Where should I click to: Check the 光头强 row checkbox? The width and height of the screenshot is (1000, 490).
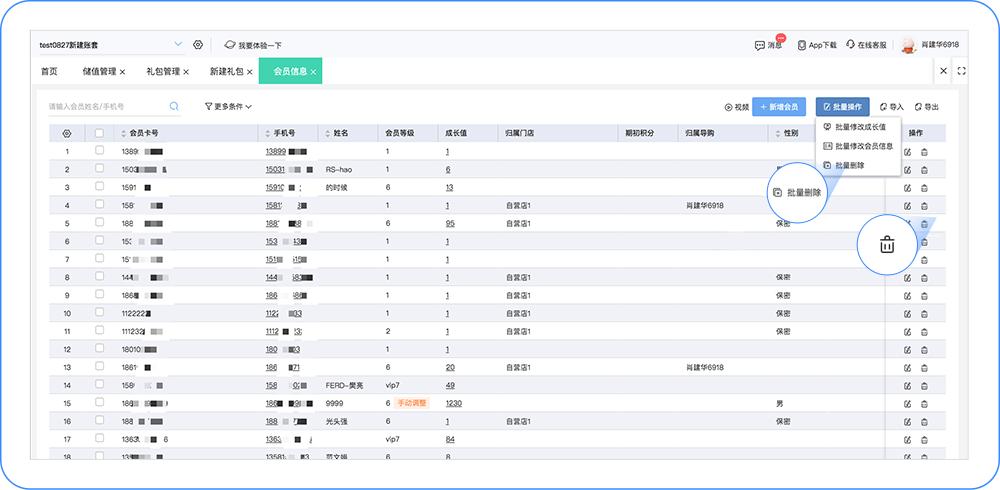tap(99, 420)
